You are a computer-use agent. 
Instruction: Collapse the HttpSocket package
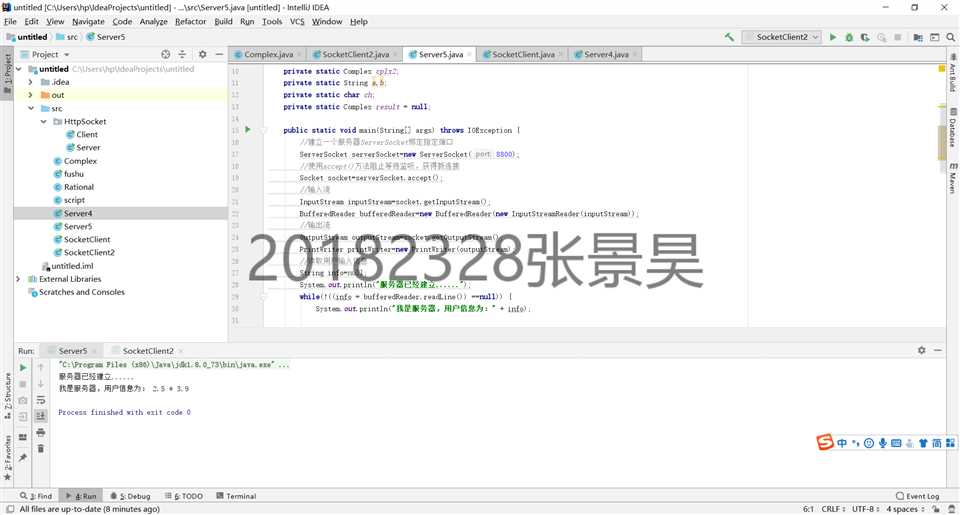43,121
